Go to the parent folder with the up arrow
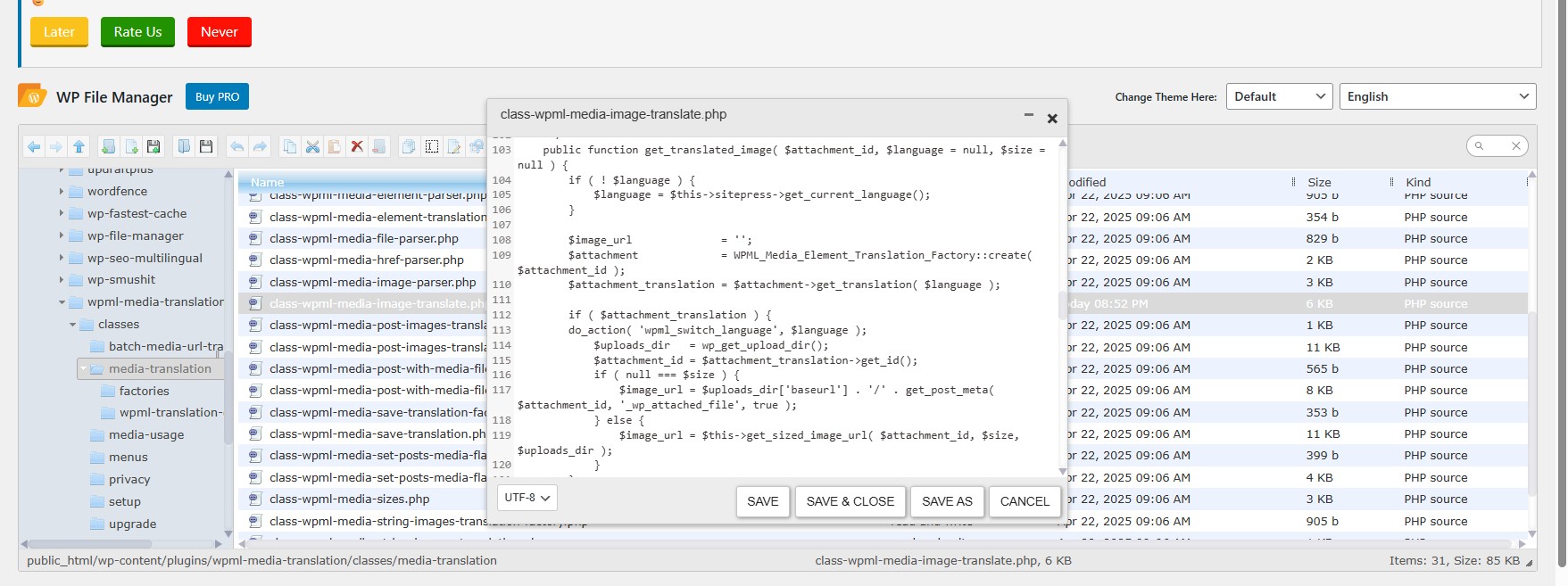Screen dimensions: 1568x586 pyautogui.click(x=79, y=146)
